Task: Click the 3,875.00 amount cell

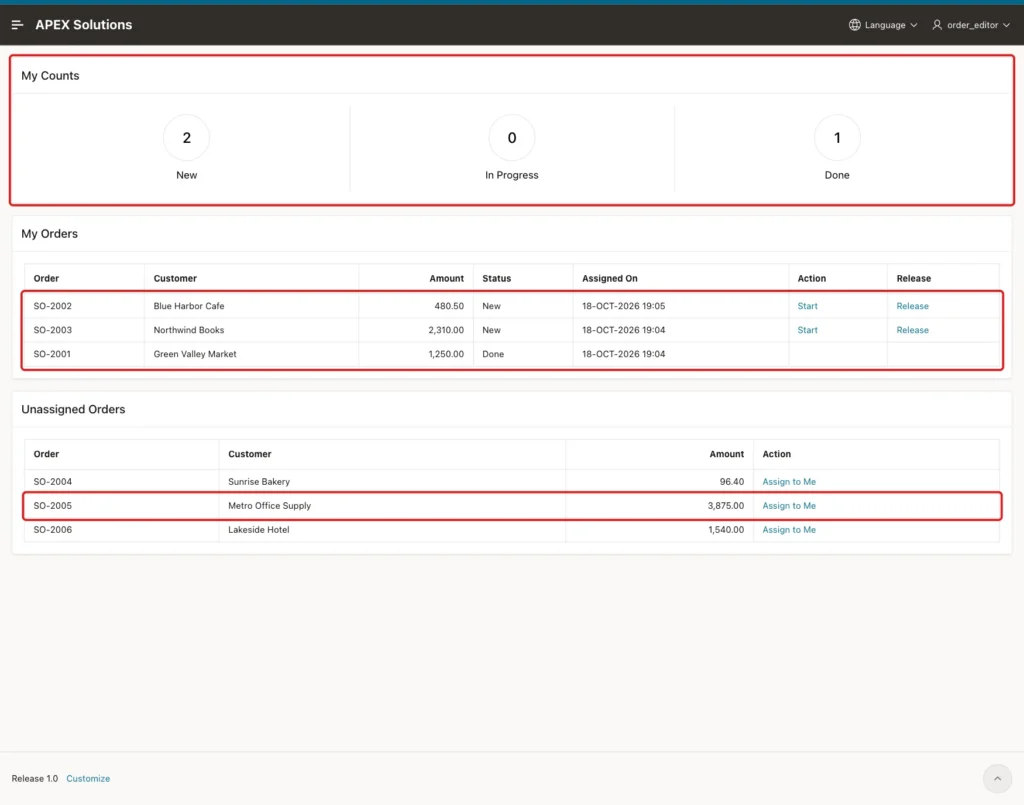Action: 726,505
